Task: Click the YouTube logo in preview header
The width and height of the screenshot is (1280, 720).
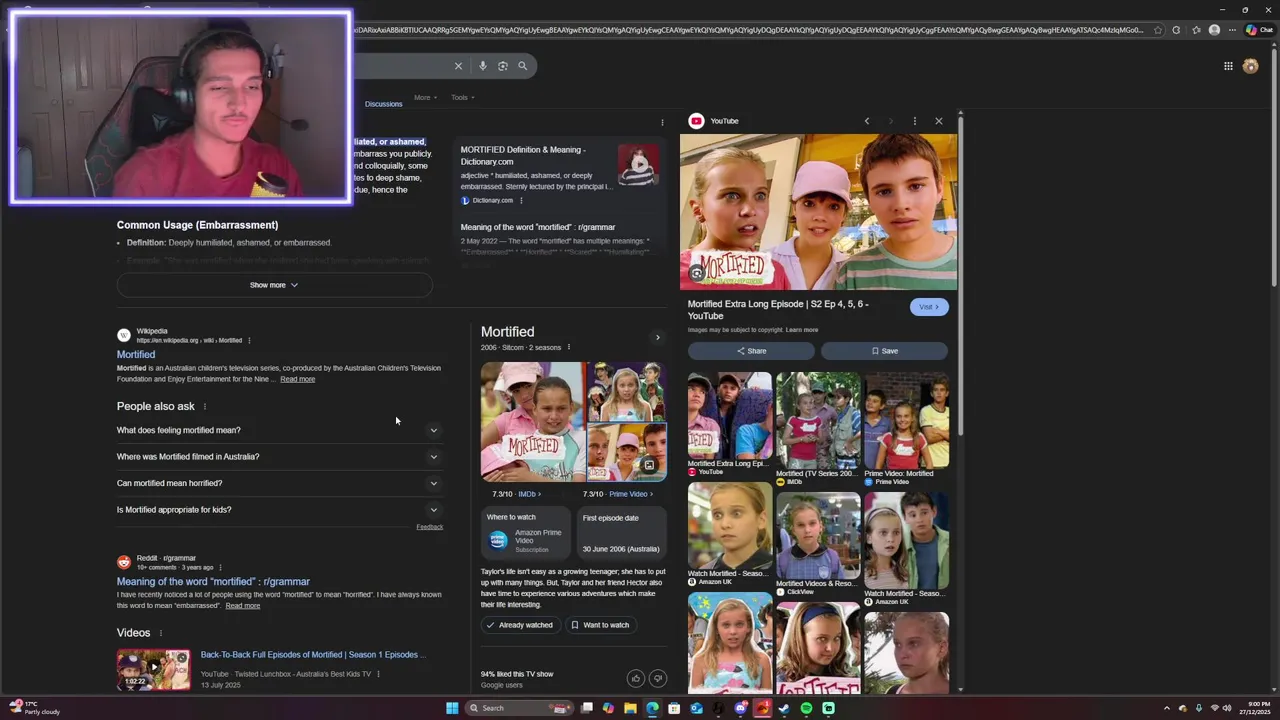Action: 696,121
